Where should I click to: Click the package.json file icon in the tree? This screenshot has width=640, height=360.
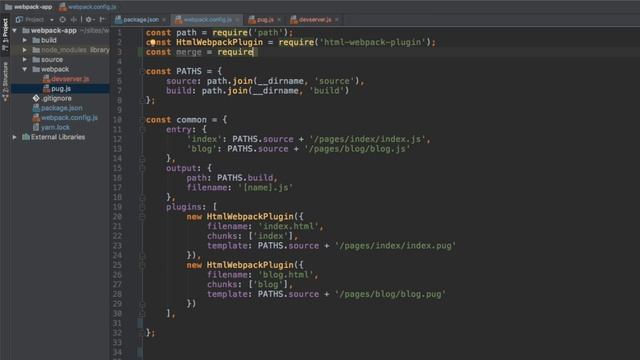click(x=36, y=108)
